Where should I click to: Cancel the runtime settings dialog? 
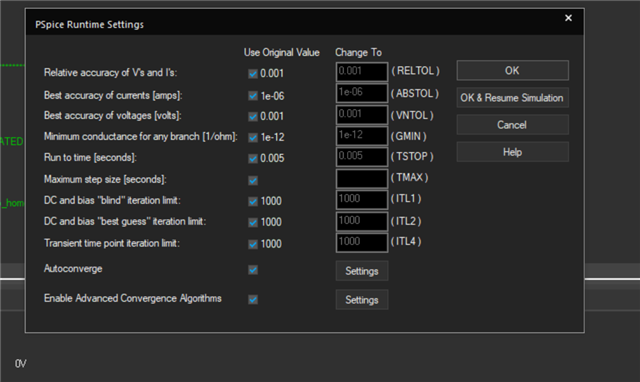512,125
